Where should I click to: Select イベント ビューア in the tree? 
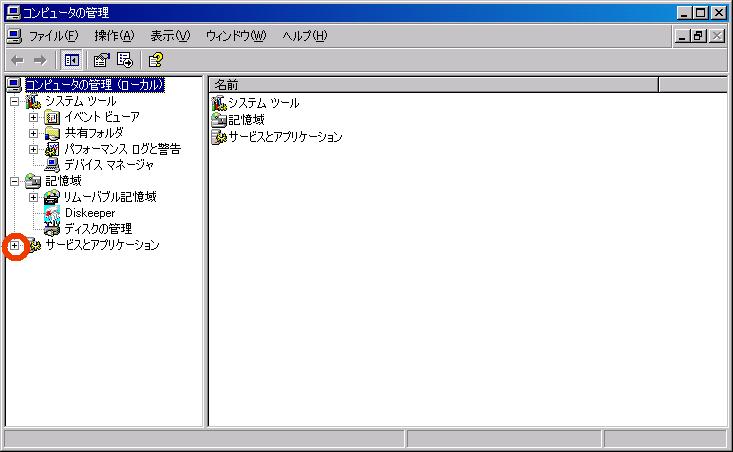pos(102,117)
